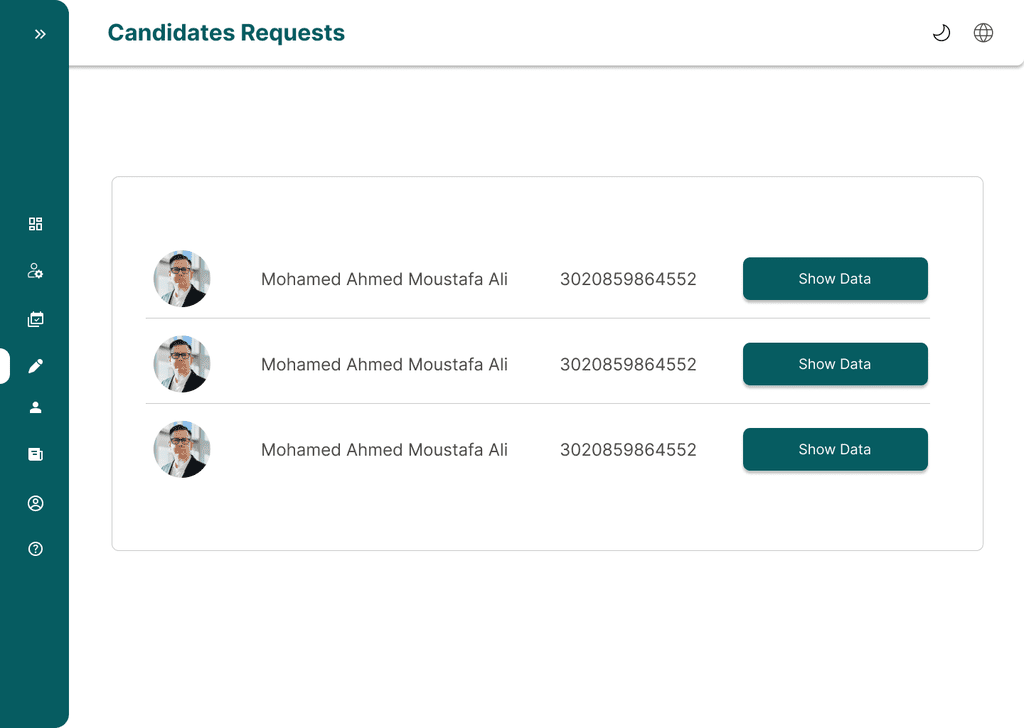The image size is (1024, 728).
Task: Open the account circle profile icon
Action: coord(36,503)
